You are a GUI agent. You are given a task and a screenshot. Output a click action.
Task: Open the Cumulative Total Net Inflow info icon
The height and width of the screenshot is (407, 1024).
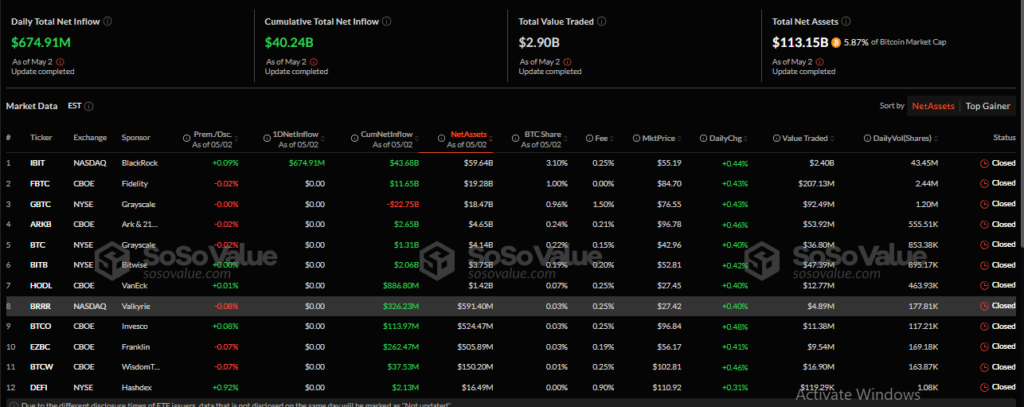pos(387,22)
